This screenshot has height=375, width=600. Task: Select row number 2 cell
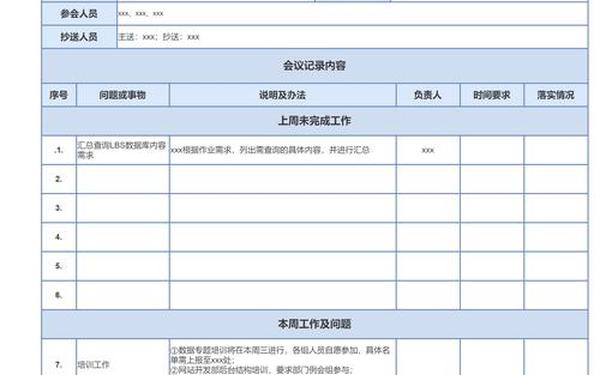tap(59, 179)
